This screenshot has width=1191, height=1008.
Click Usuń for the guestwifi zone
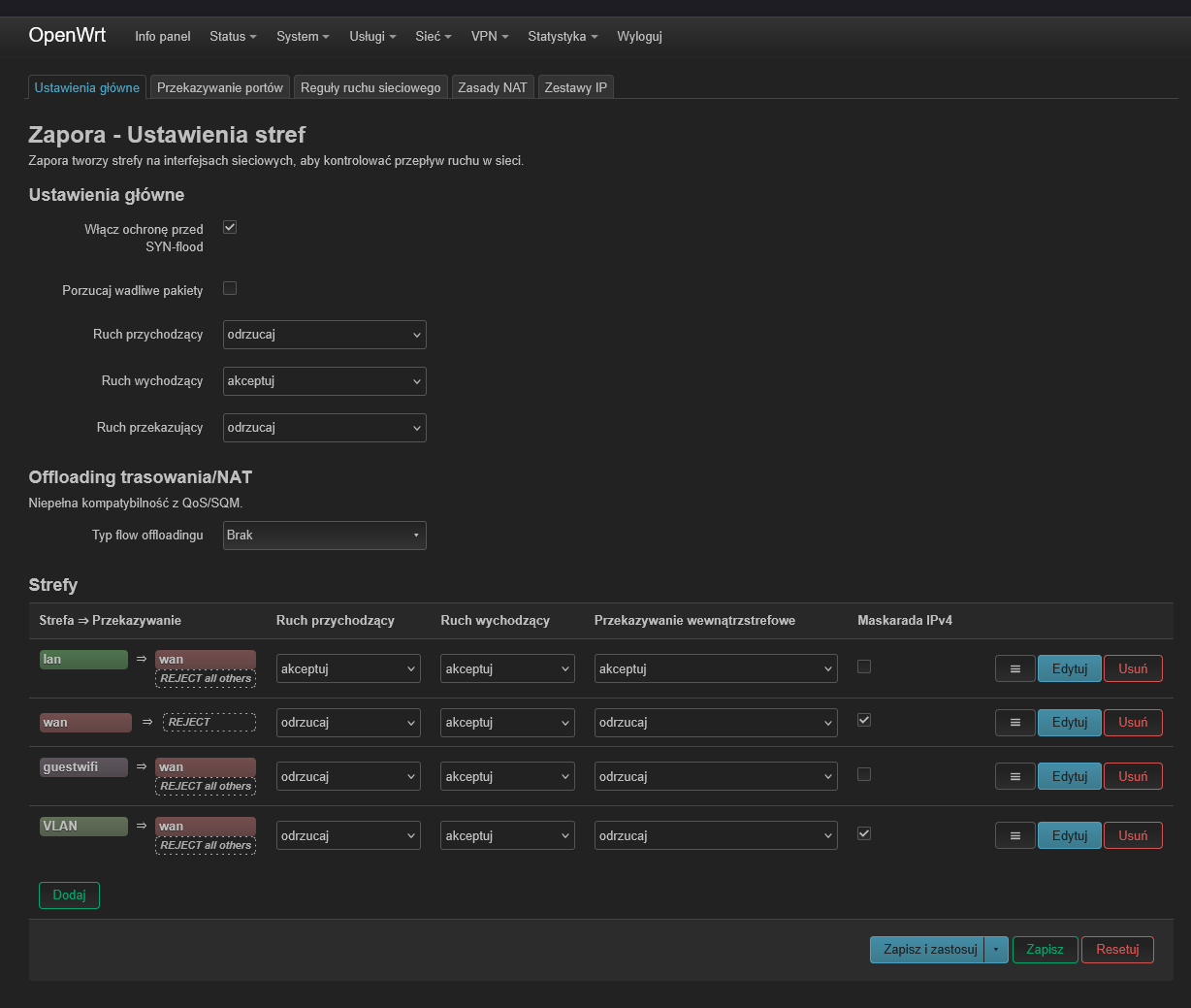click(1133, 776)
